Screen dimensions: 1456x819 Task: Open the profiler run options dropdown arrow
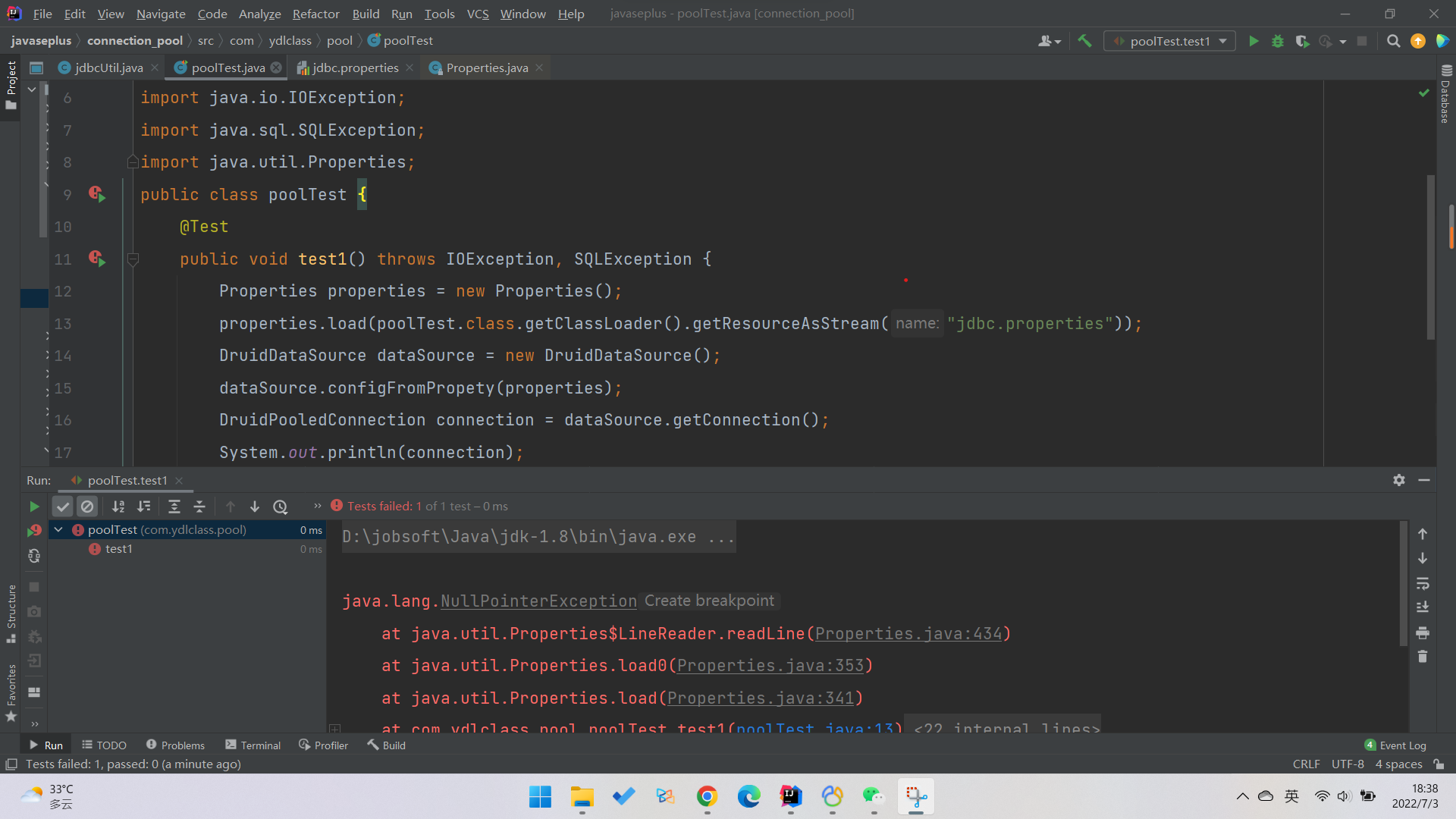[1343, 41]
